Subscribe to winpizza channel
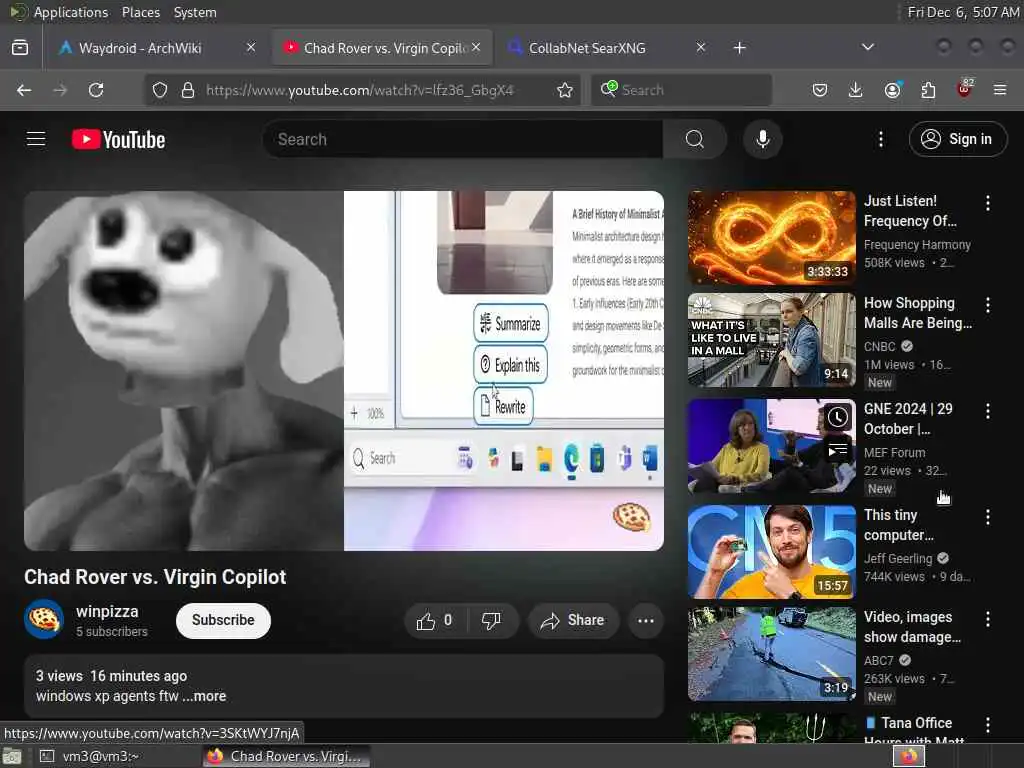 click(223, 620)
